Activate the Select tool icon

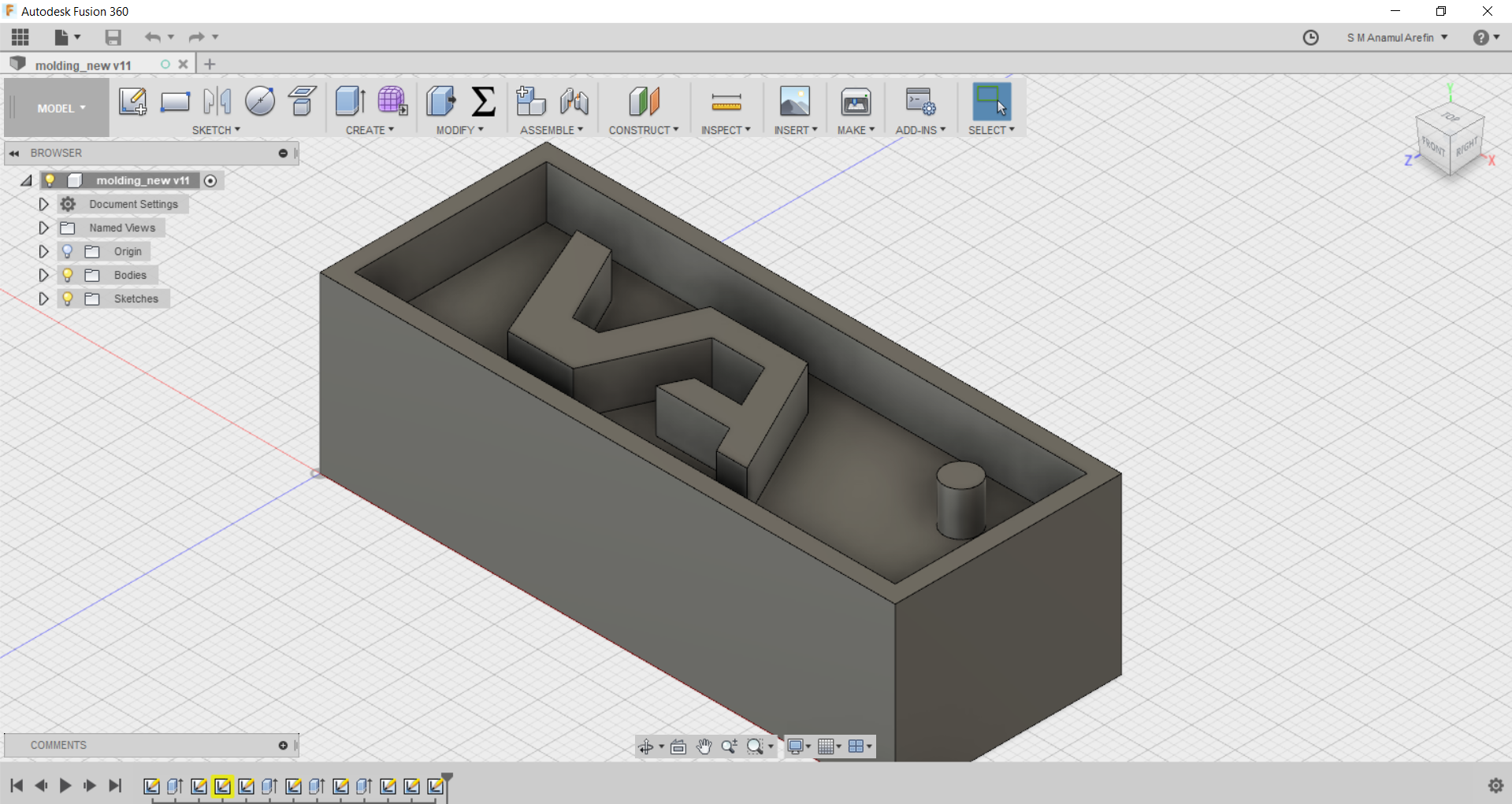pyautogui.click(x=991, y=102)
